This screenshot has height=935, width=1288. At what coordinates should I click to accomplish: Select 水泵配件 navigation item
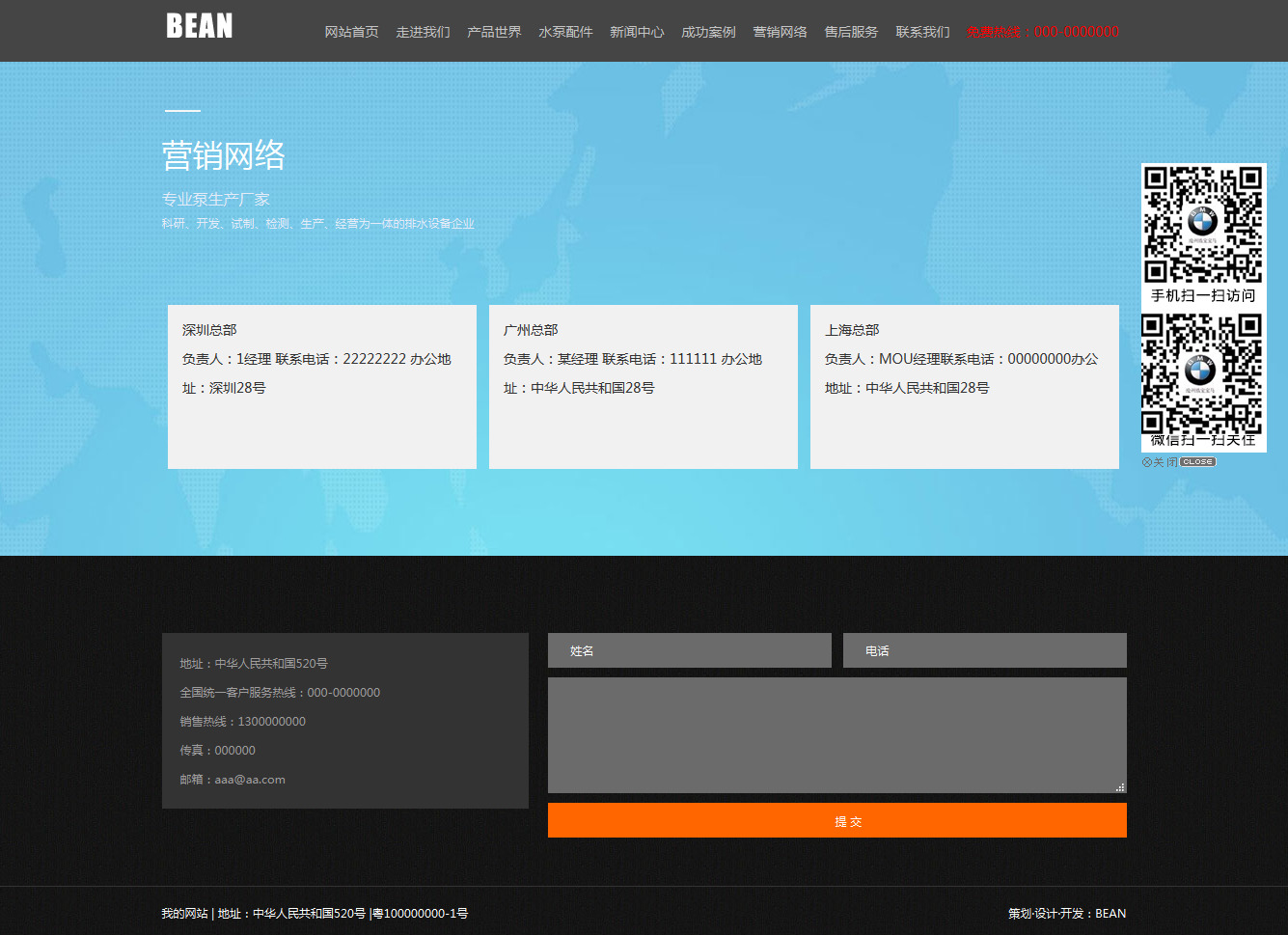(565, 32)
